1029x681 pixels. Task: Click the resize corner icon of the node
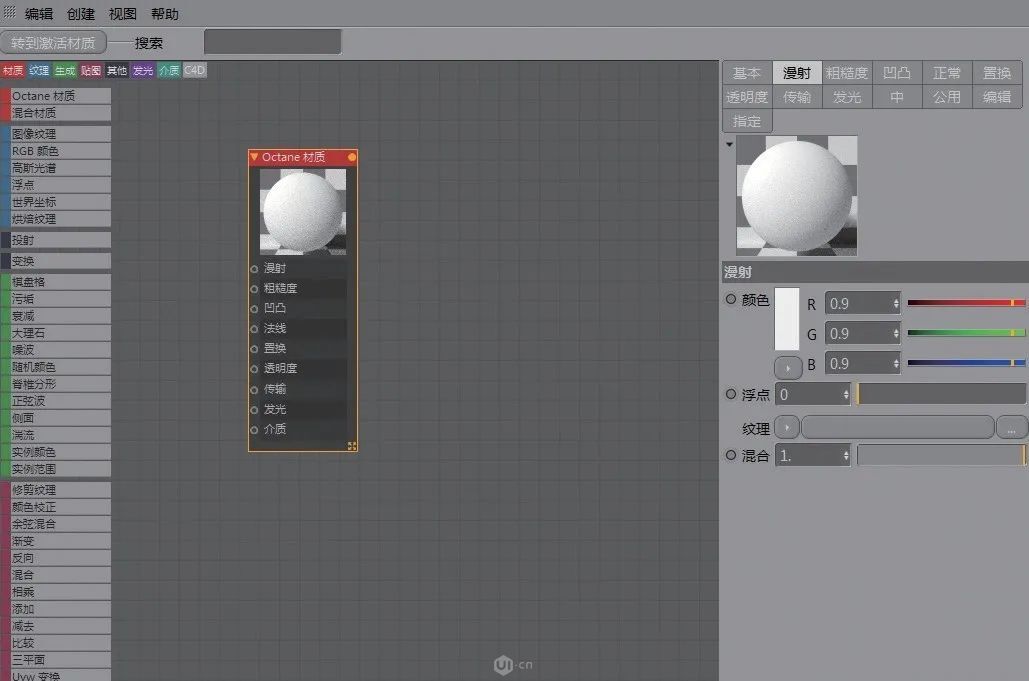(x=352, y=446)
